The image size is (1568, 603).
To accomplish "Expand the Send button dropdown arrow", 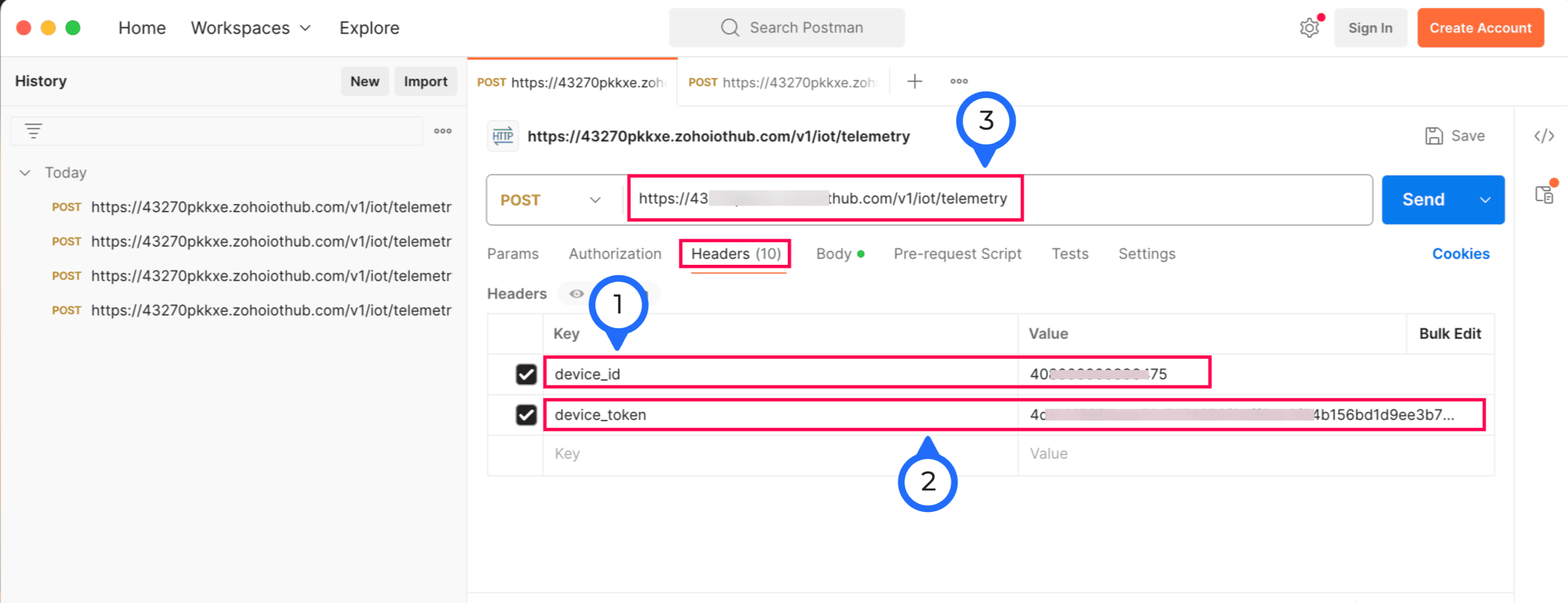I will (1485, 200).
